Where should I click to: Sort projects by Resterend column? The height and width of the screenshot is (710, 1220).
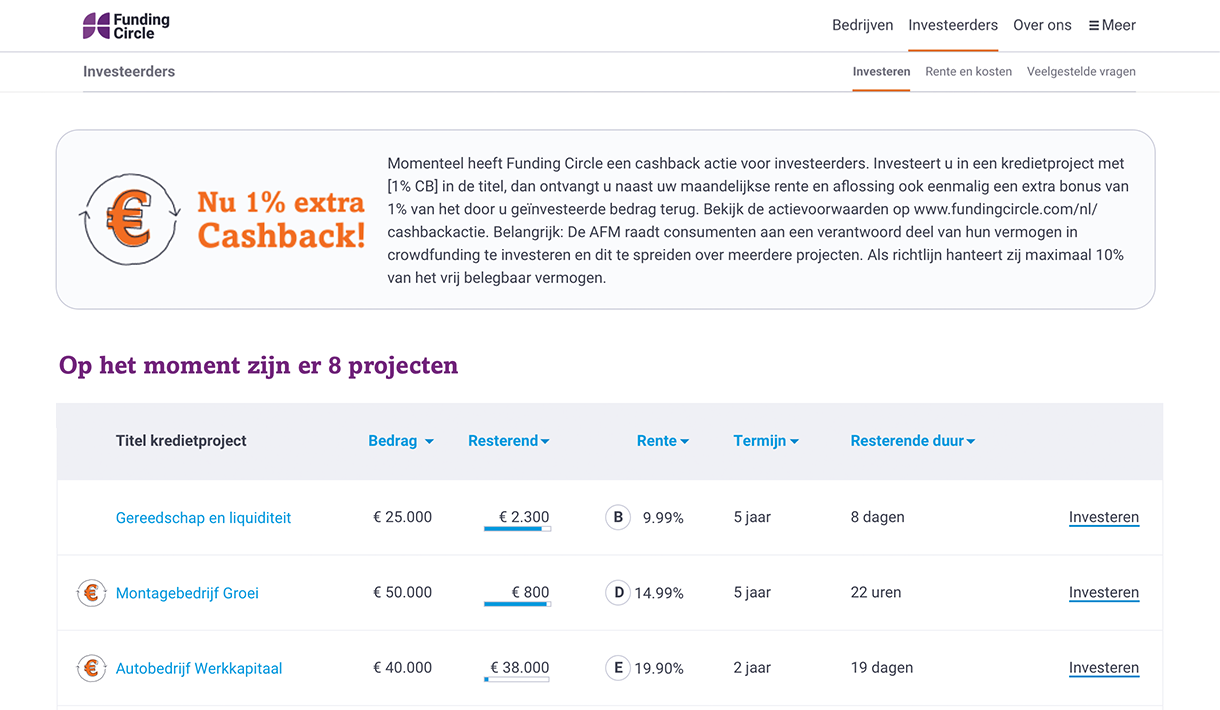tap(508, 441)
